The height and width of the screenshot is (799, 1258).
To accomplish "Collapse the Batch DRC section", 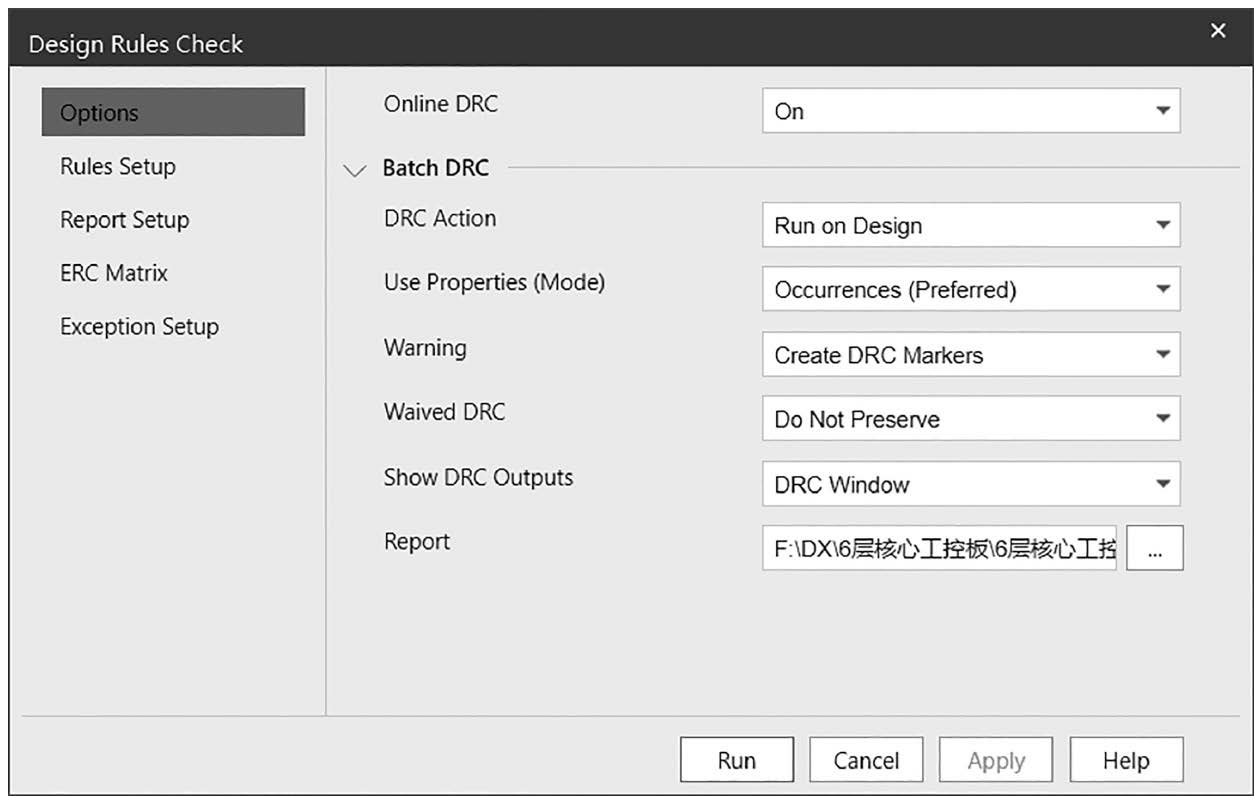I will coord(355,169).
